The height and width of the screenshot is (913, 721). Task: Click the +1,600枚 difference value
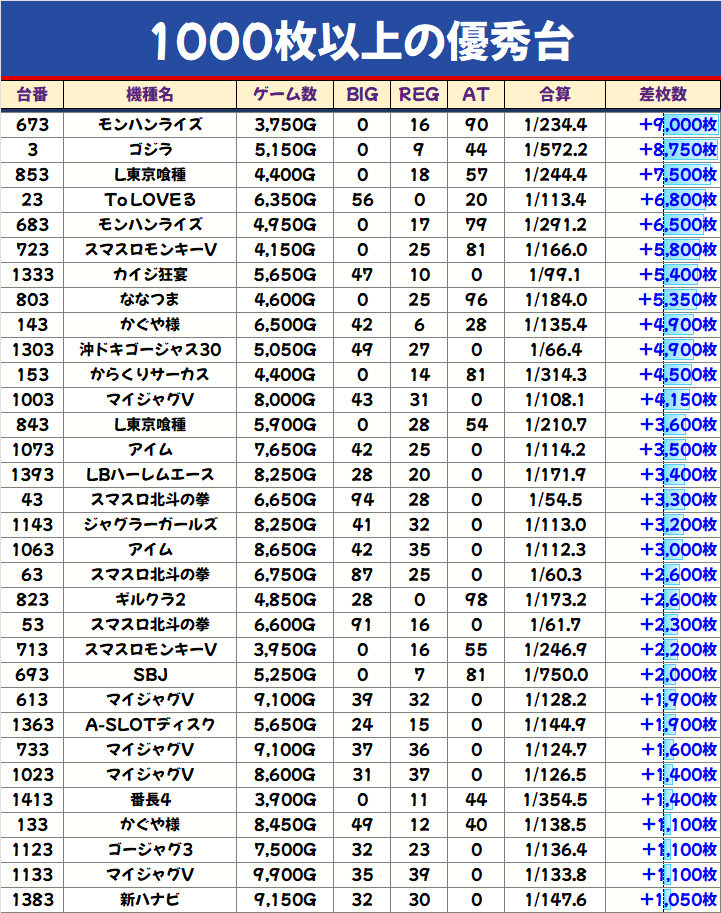pyautogui.click(x=678, y=751)
